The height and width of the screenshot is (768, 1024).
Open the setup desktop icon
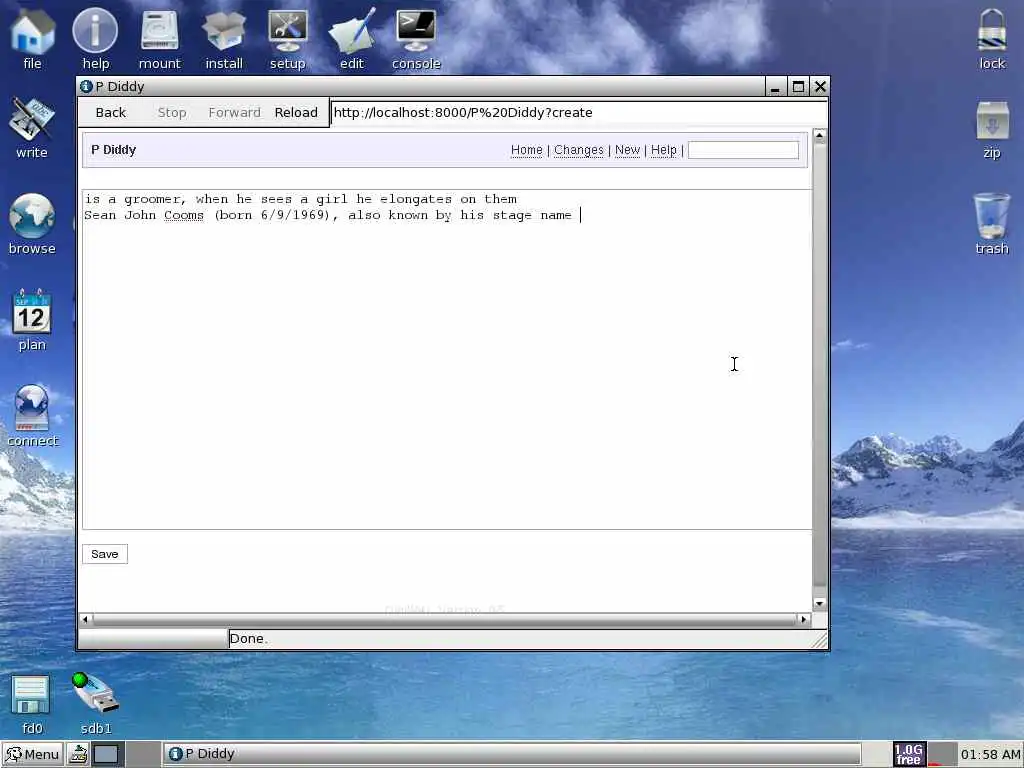tap(287, 39)
